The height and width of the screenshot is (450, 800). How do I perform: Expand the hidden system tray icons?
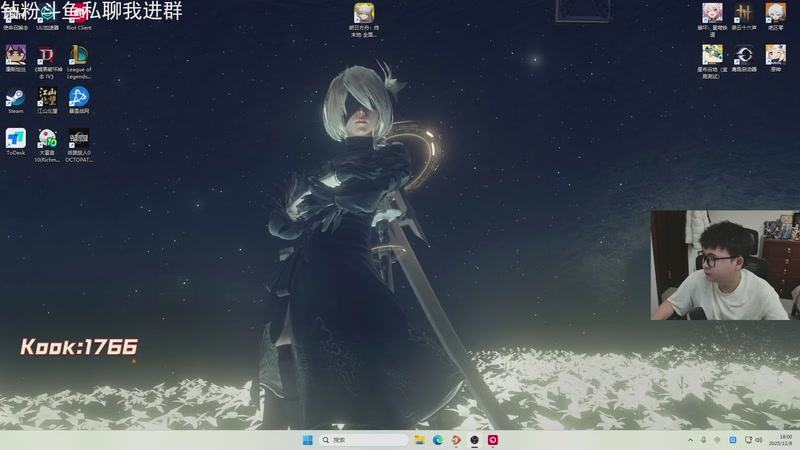coord(690,440)
